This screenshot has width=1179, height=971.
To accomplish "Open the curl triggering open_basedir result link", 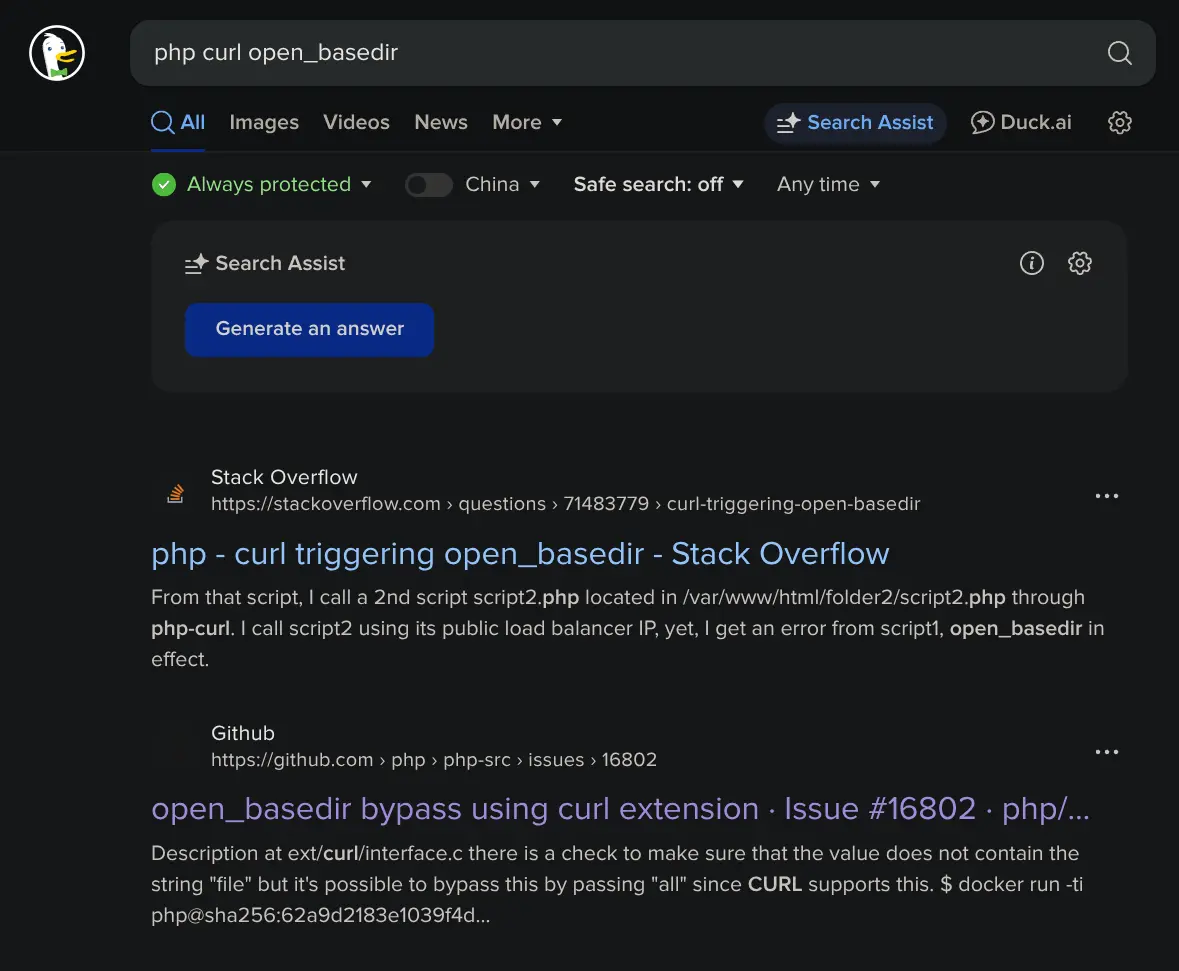I will coord(520,554).
